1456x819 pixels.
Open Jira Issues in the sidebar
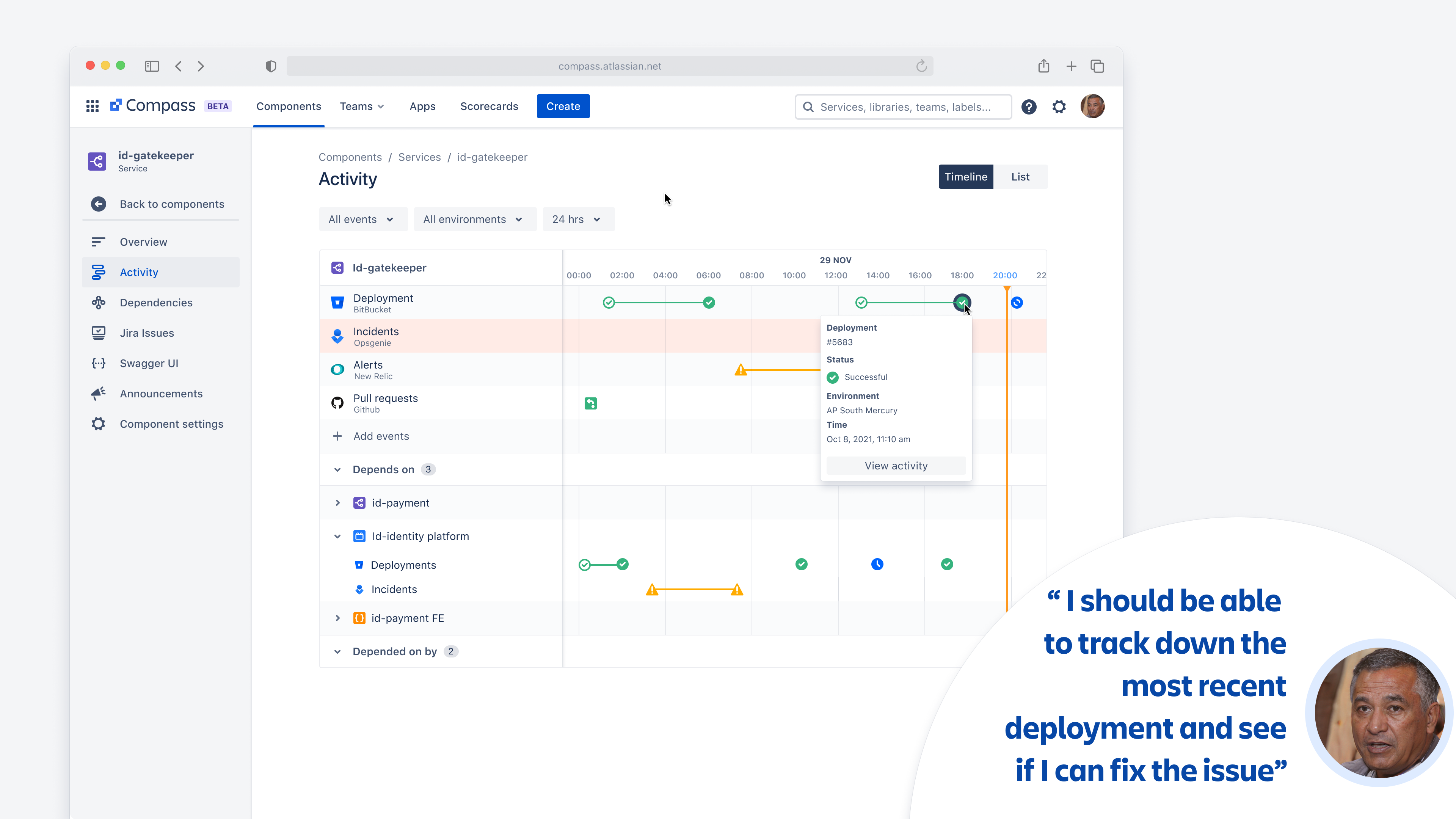[160, 333]
